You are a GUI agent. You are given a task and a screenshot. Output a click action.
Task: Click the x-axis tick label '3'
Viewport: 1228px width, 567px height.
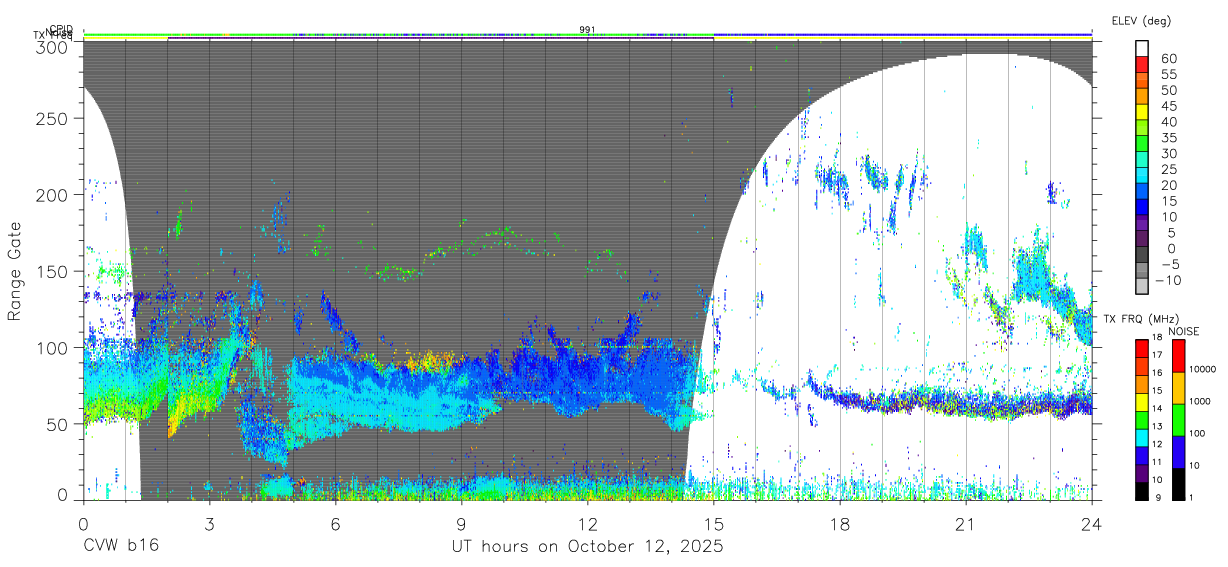pyautogui.click(x=210, y=524)
